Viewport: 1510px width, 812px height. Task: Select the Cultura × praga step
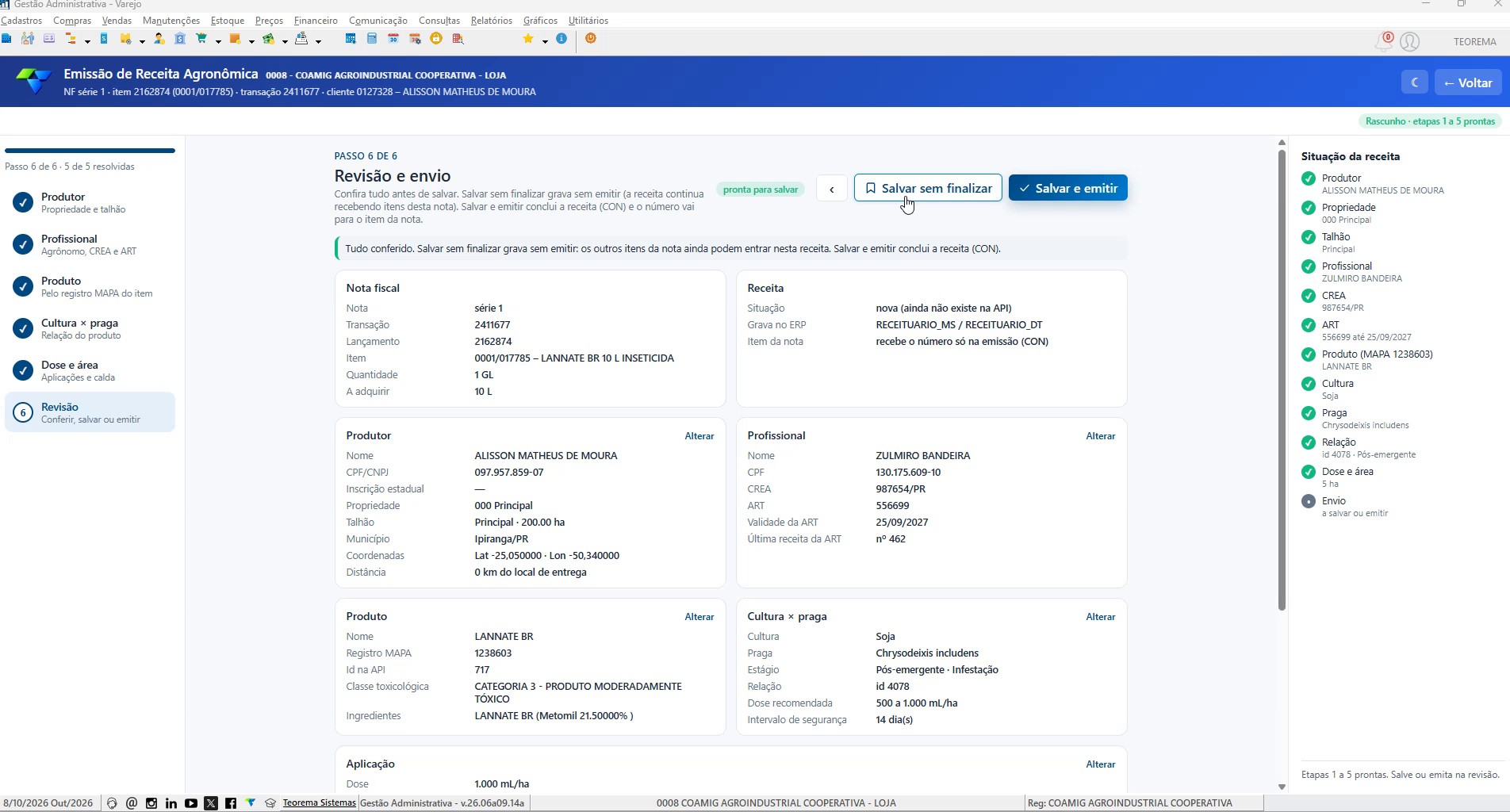click(90, 329)
